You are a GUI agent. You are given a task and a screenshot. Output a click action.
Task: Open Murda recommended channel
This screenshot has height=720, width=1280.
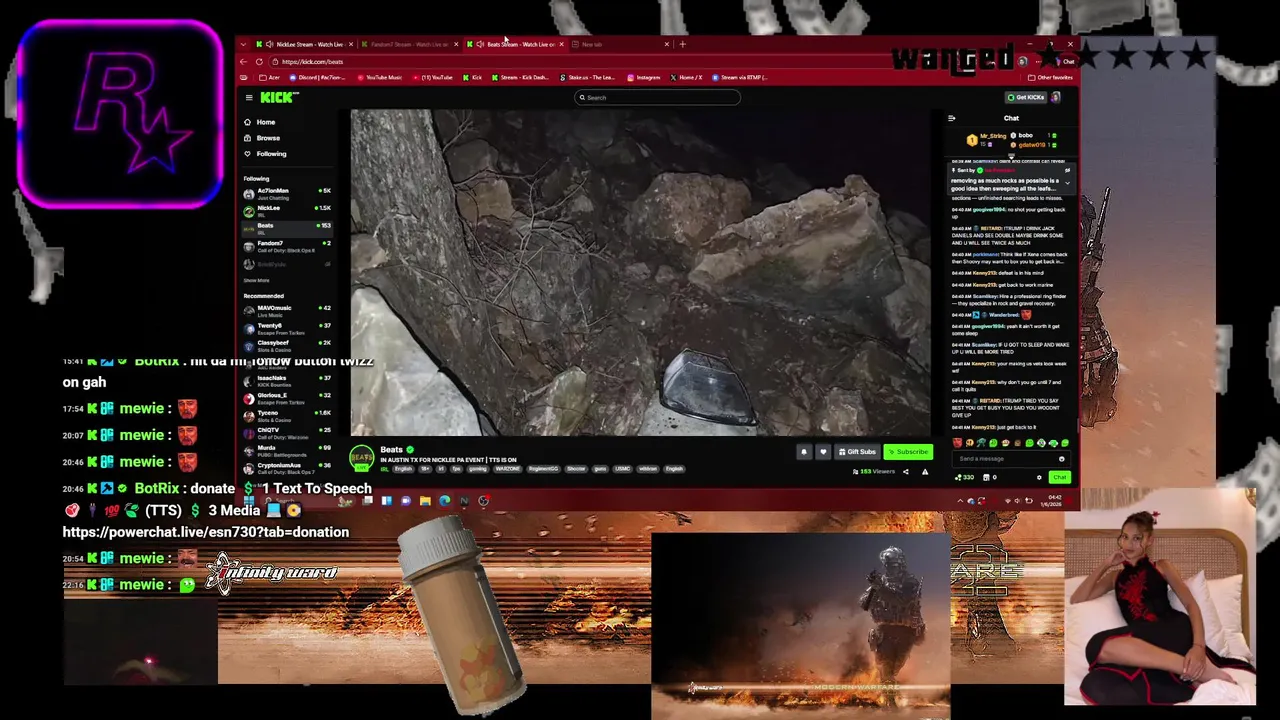(x=287, y=450)
